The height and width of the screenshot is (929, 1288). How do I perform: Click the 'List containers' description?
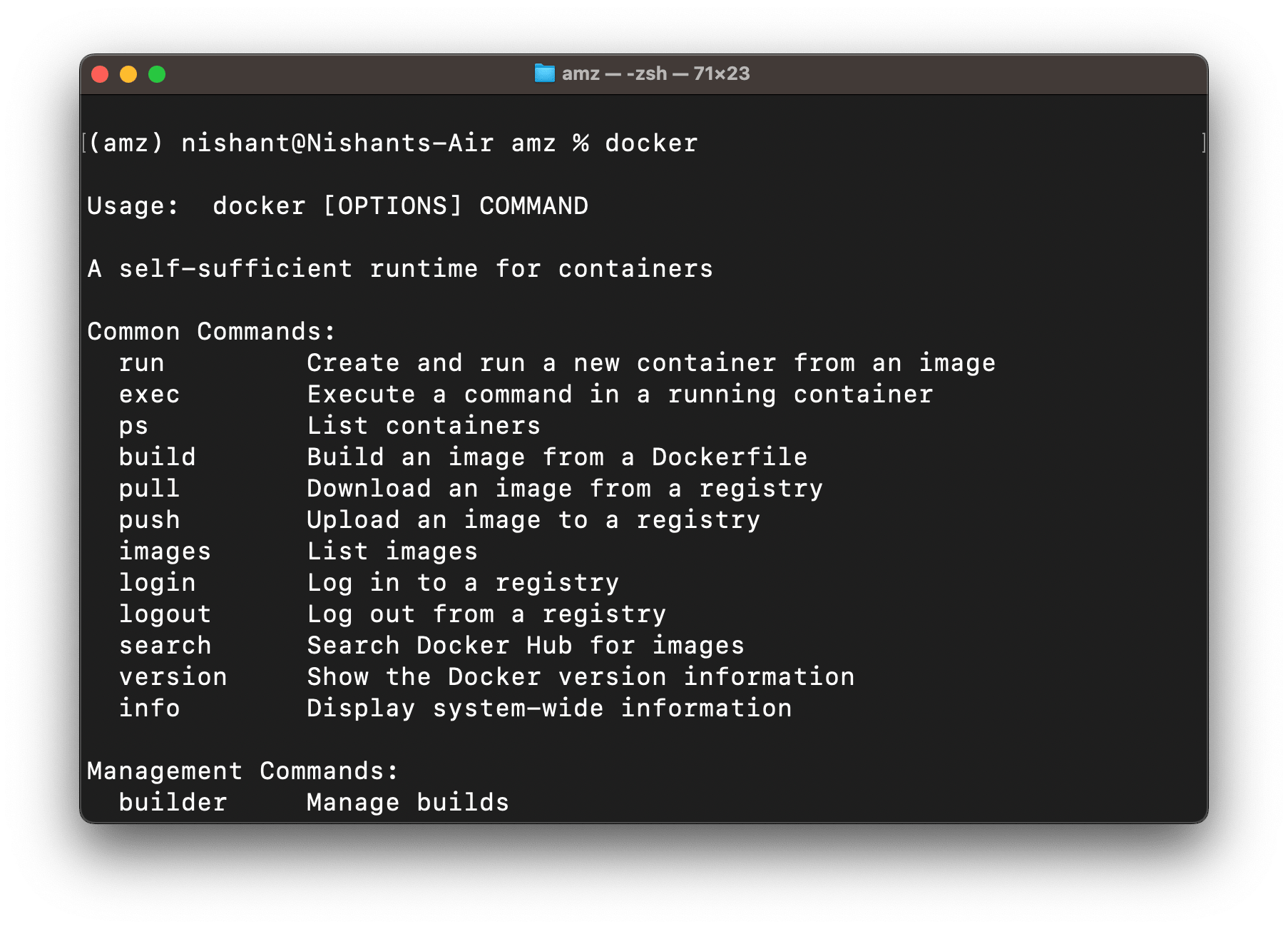[424, 426]
